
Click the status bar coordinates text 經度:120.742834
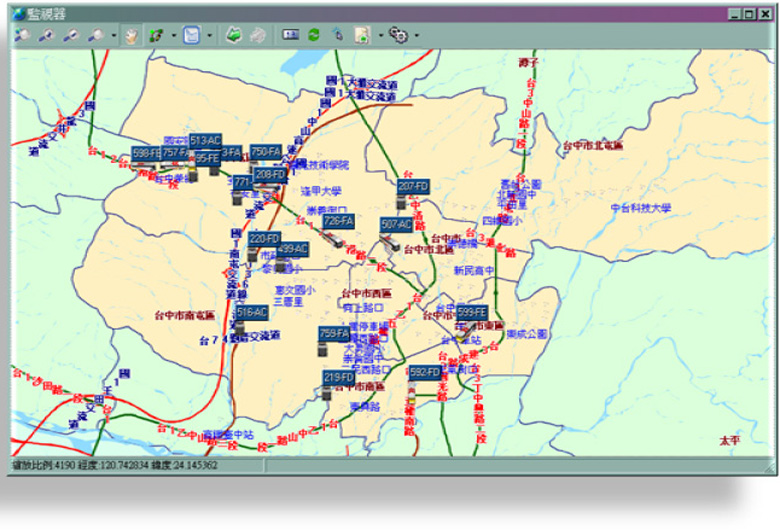[113, 466]
